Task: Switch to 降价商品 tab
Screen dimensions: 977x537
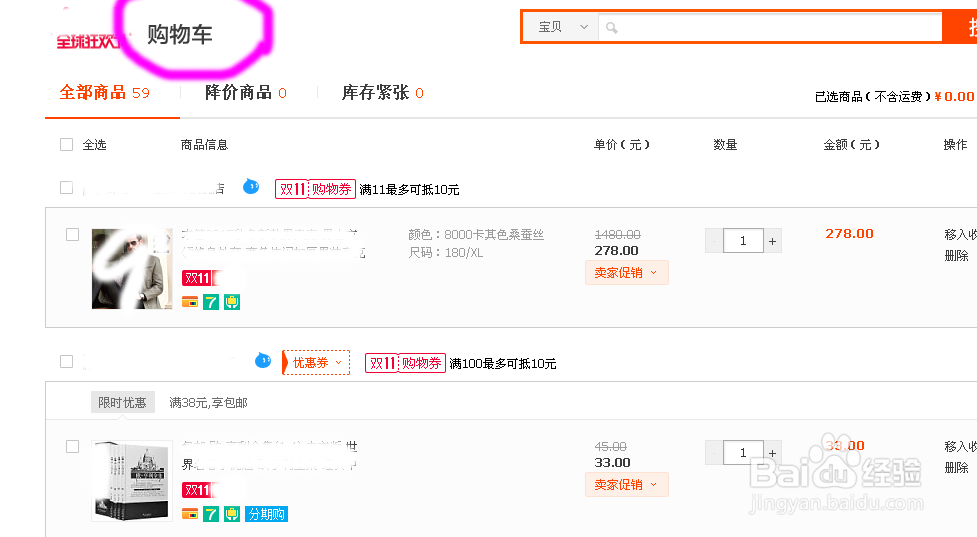Action: tap(245, 93)
